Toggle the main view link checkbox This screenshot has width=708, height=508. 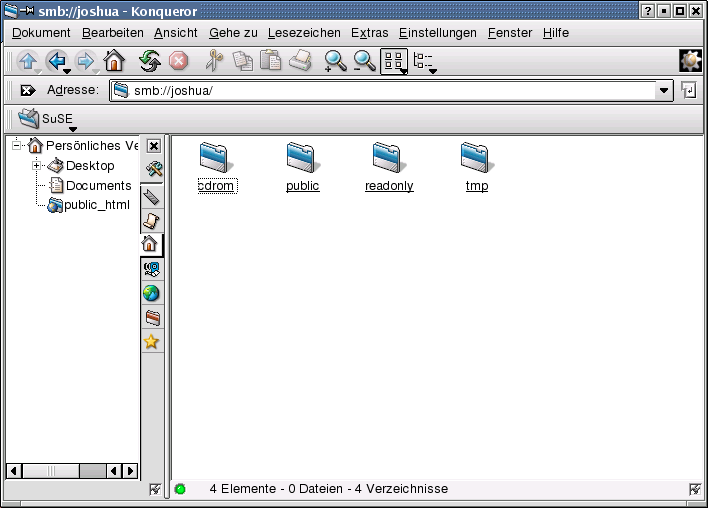(x=694, y=489)
